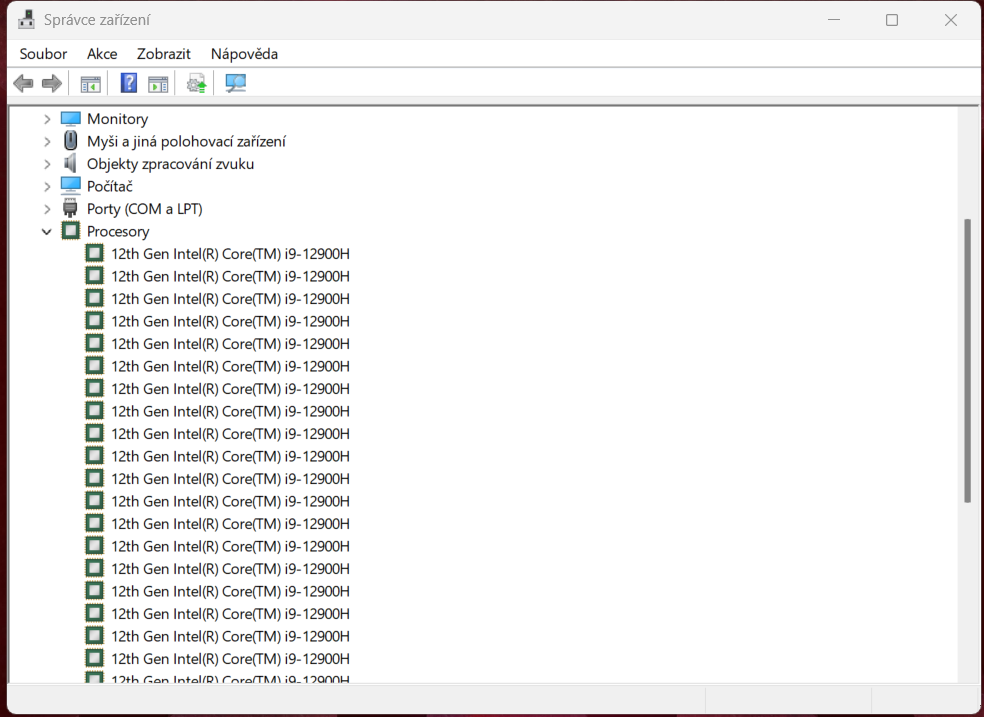Click the Forward arrow in toolbar
Viewport: 984px width, 717px height.
click(x=51, y=84)
